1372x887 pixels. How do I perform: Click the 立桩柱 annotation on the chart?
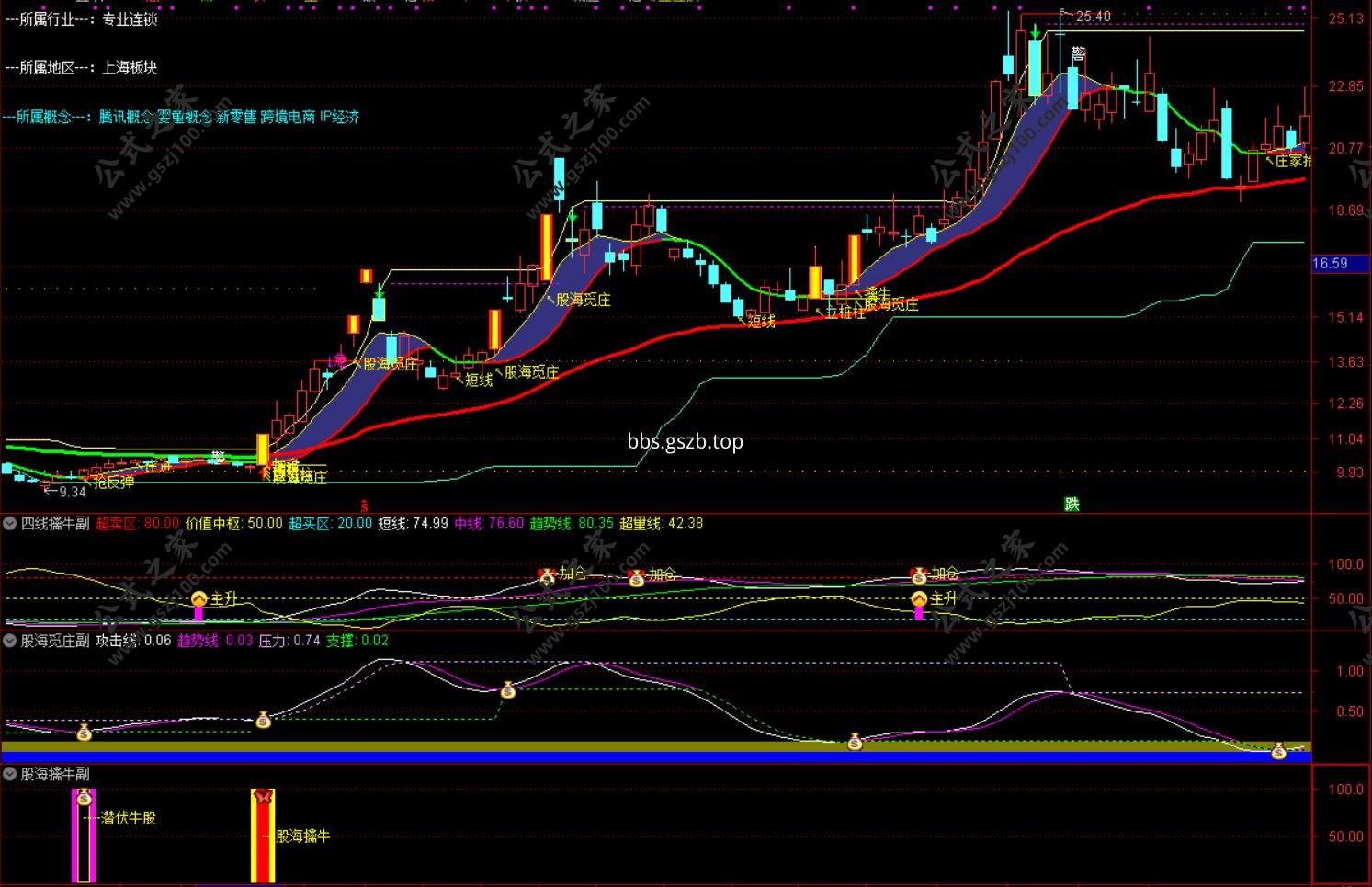[845, 313]
